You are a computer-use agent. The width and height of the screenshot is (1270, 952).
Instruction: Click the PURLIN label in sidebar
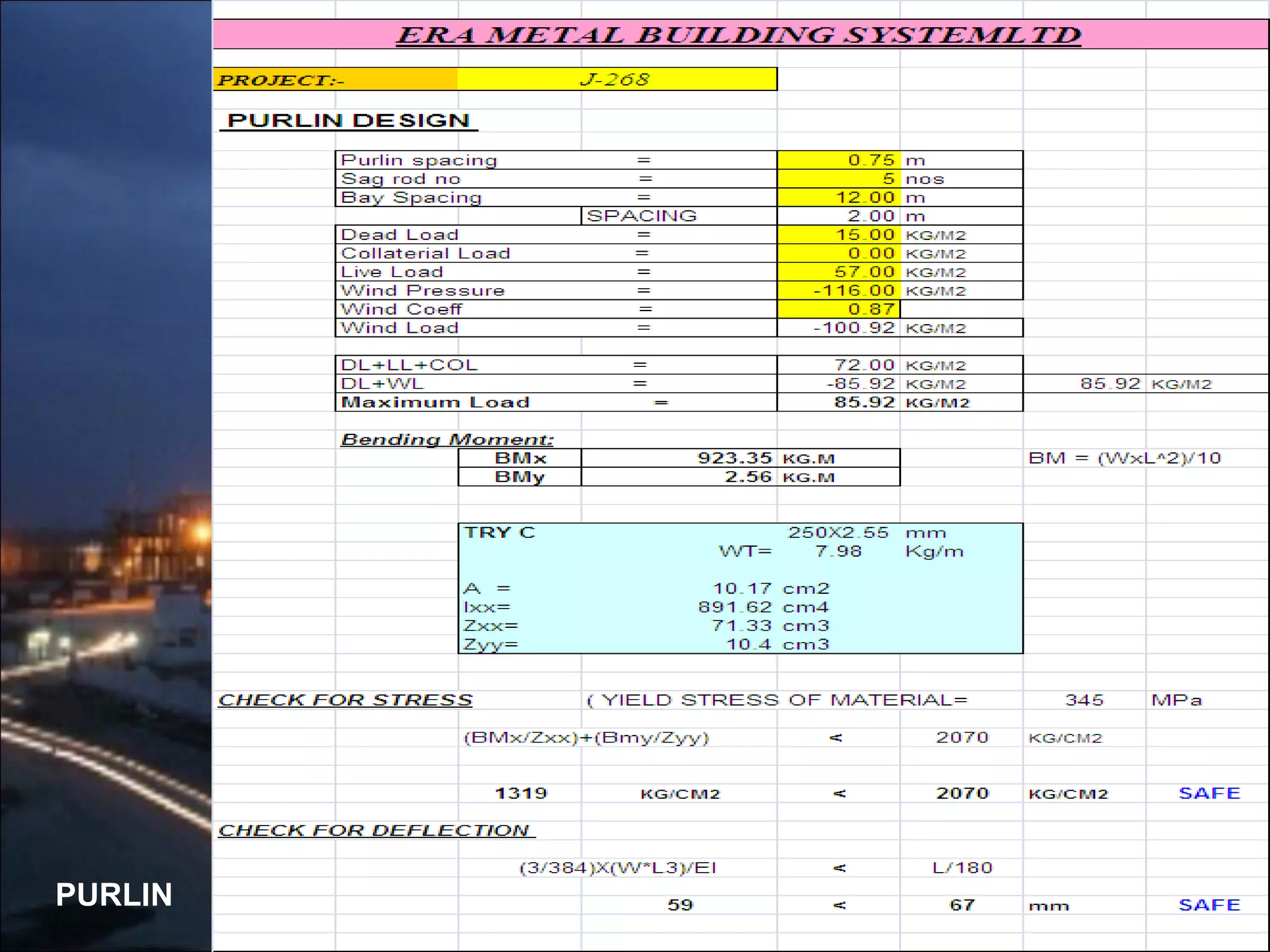click(114, 894)
